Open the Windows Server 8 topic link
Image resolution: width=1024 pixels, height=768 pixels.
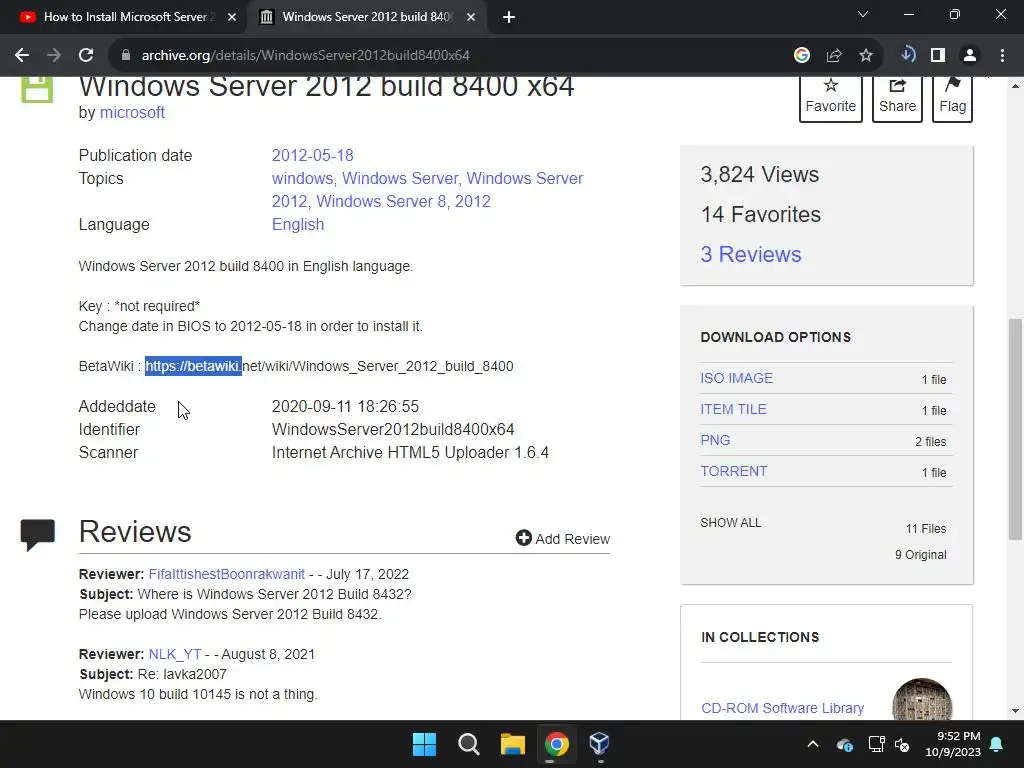pos(381,201)
